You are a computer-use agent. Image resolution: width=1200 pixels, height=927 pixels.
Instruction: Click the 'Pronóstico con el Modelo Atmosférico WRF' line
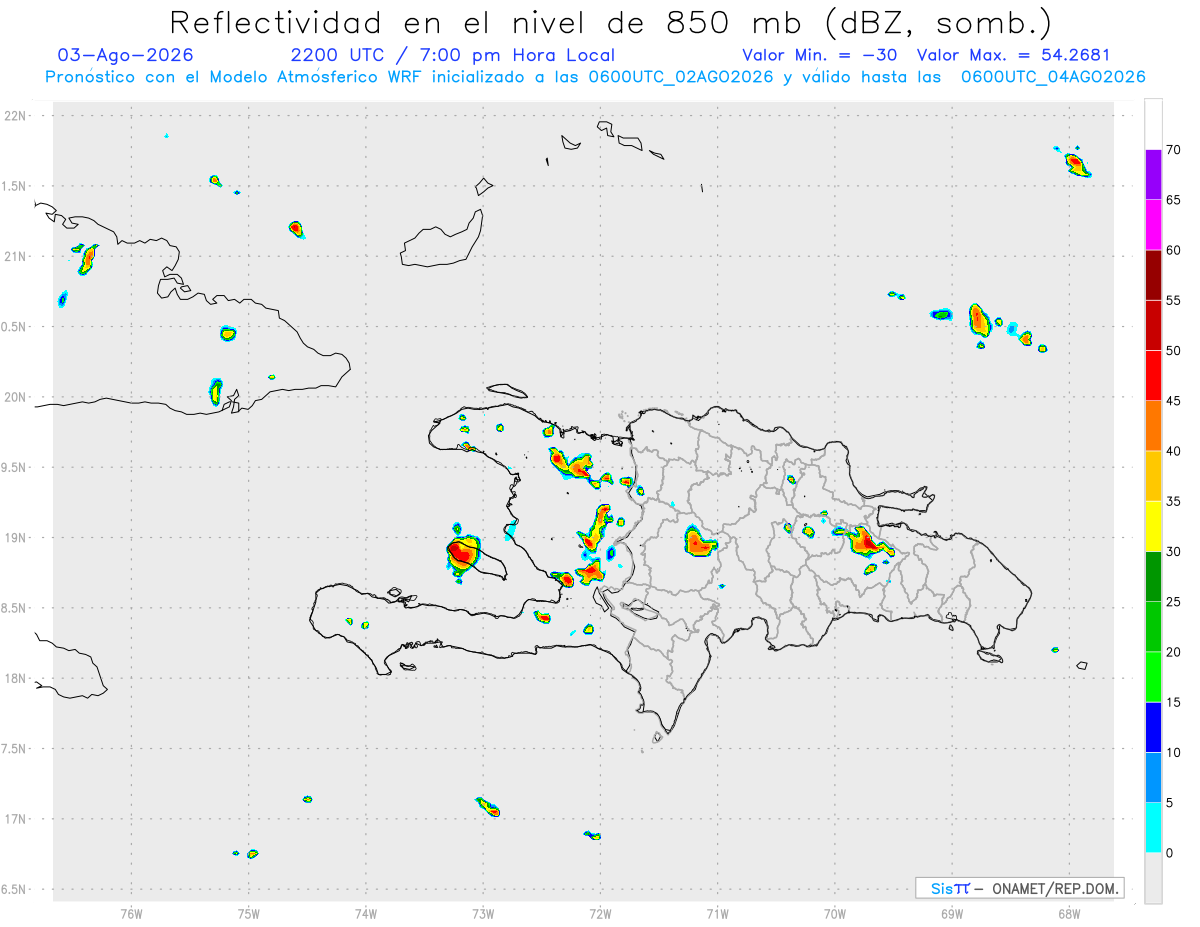[595, 76]
